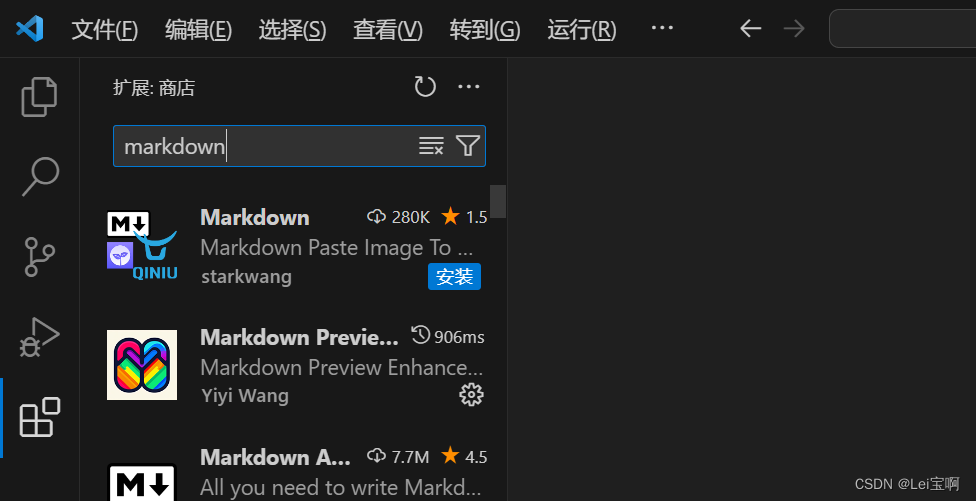
Task: Open the Explorer view in activity bar
Action: click(x=39, y=96)
